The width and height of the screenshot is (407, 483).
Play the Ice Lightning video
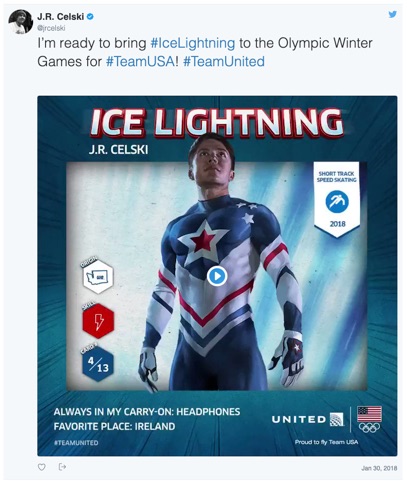point(217,276)
